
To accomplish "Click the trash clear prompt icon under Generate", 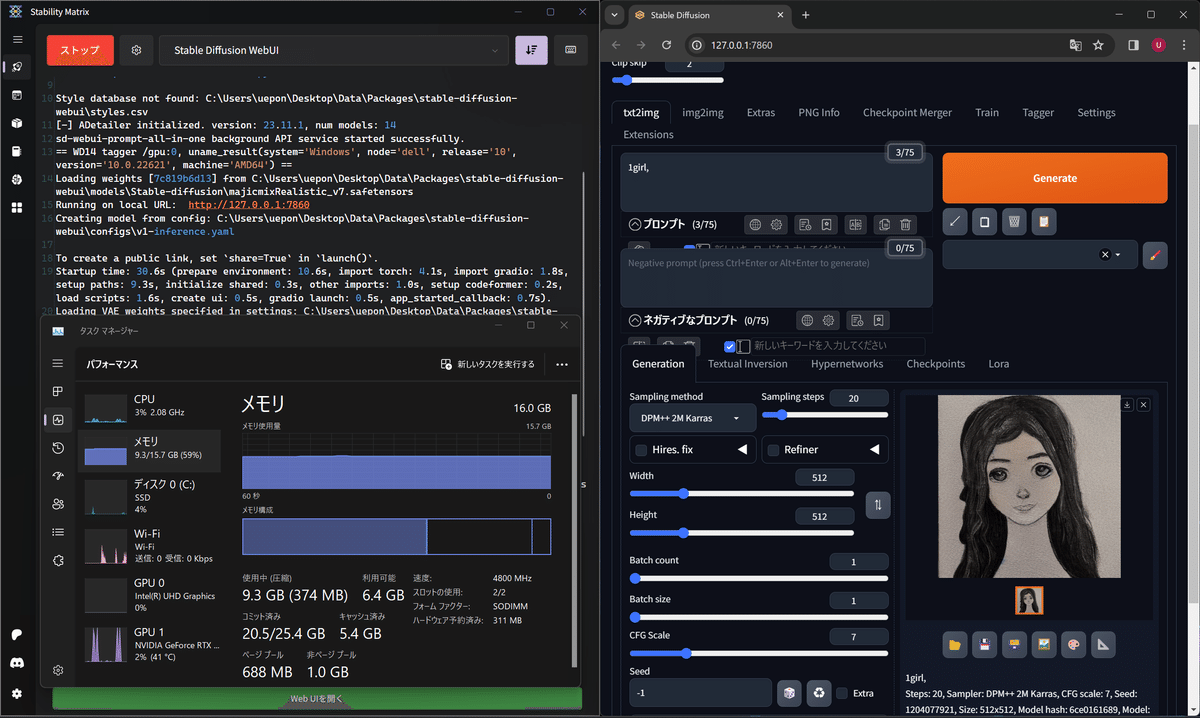I will pyautogui.click(x=1014, y=221).
